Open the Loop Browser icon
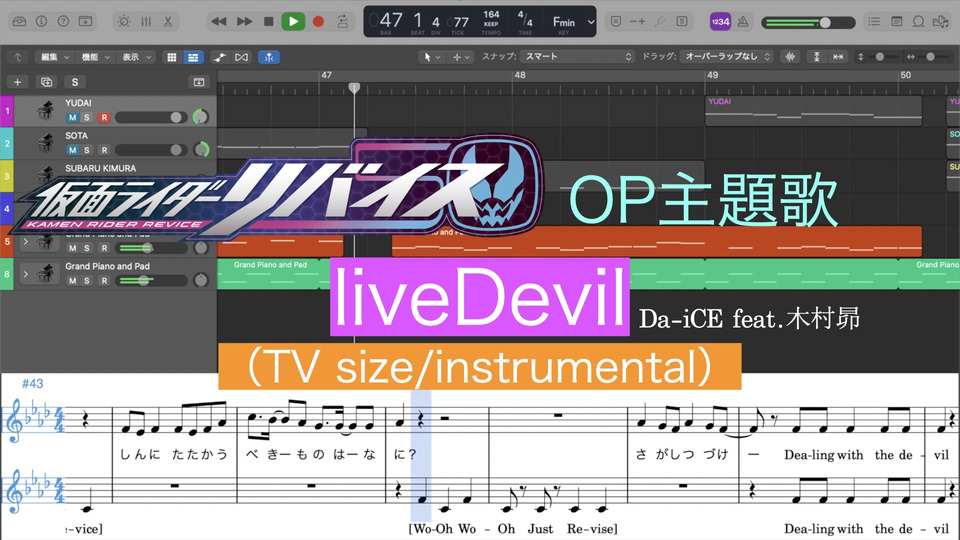The height and width of the screenshot is (540, 960). 918,21
